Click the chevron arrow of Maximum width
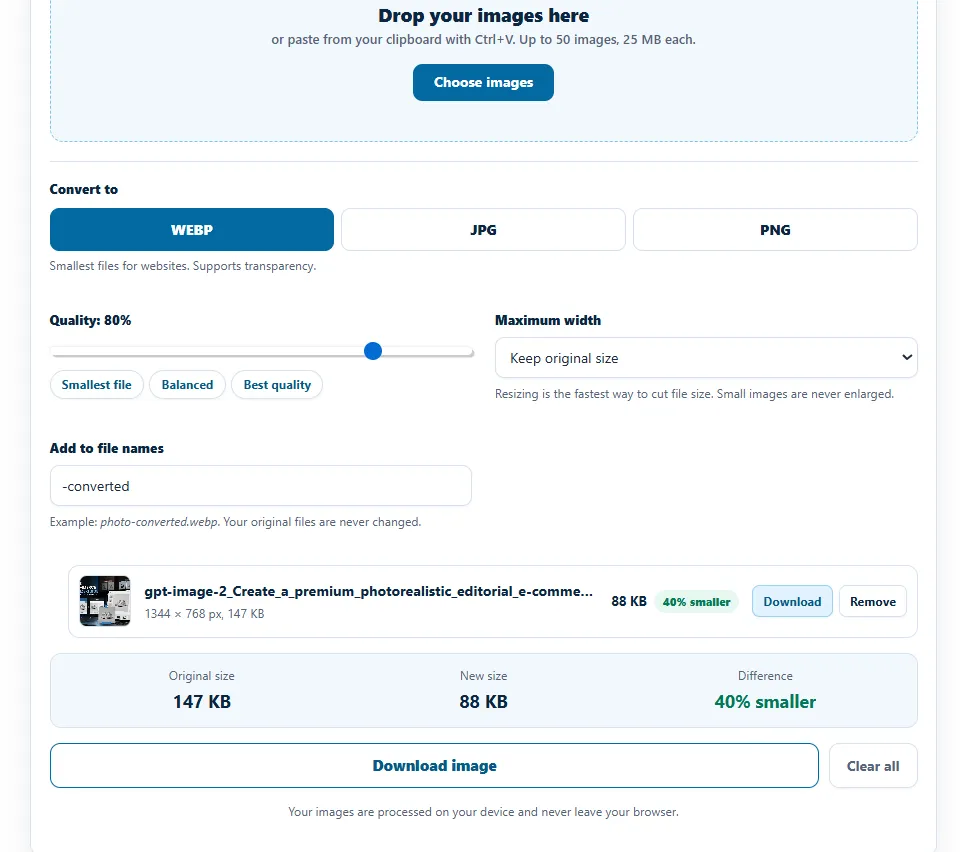The image size is (960, 852). pyautogui.click(x=907, y=357)
